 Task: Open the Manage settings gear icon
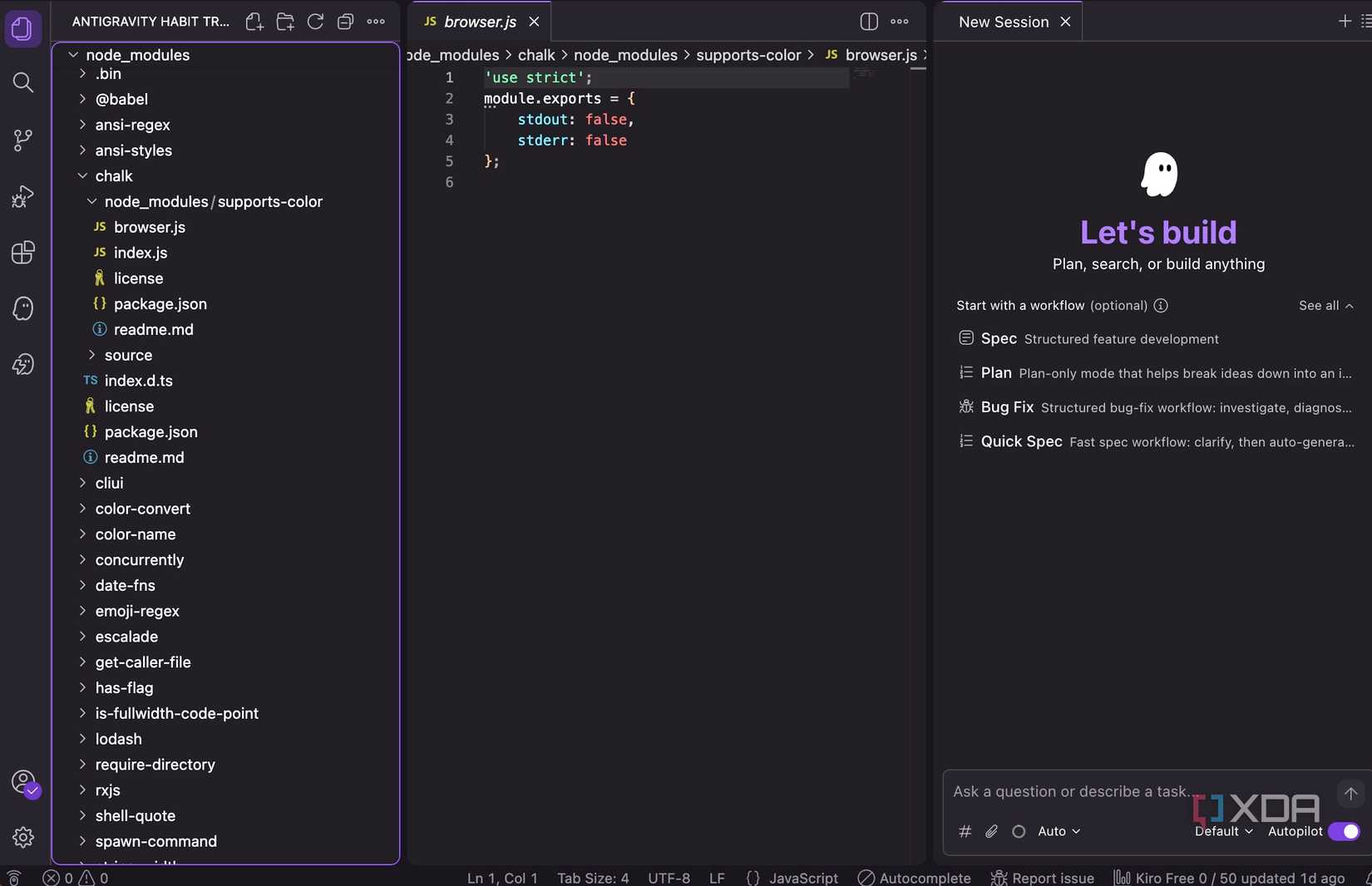point(22,837)
